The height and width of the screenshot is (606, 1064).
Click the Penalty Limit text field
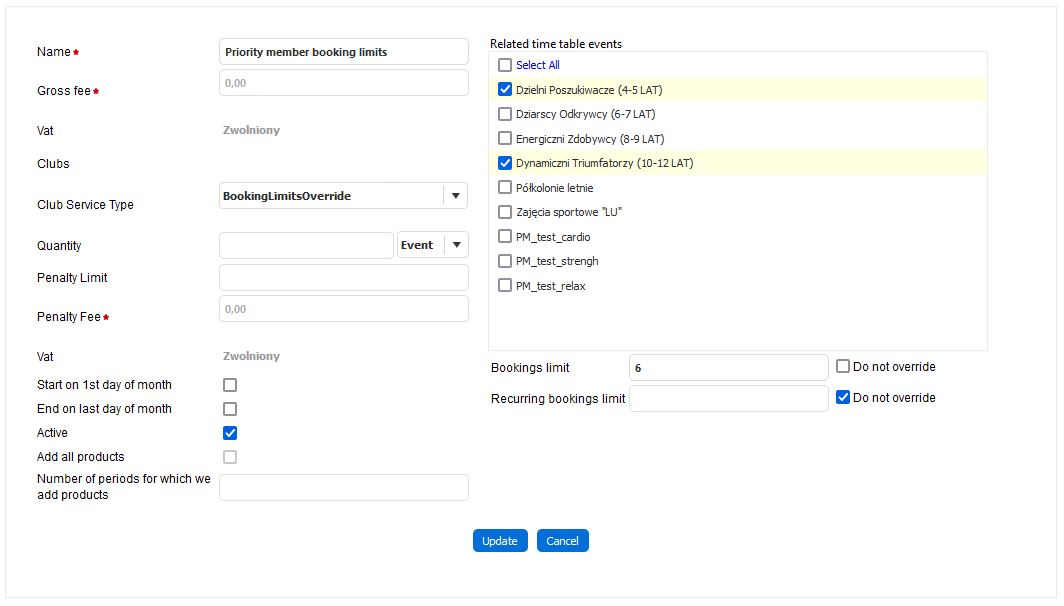[x=343, y=278]
